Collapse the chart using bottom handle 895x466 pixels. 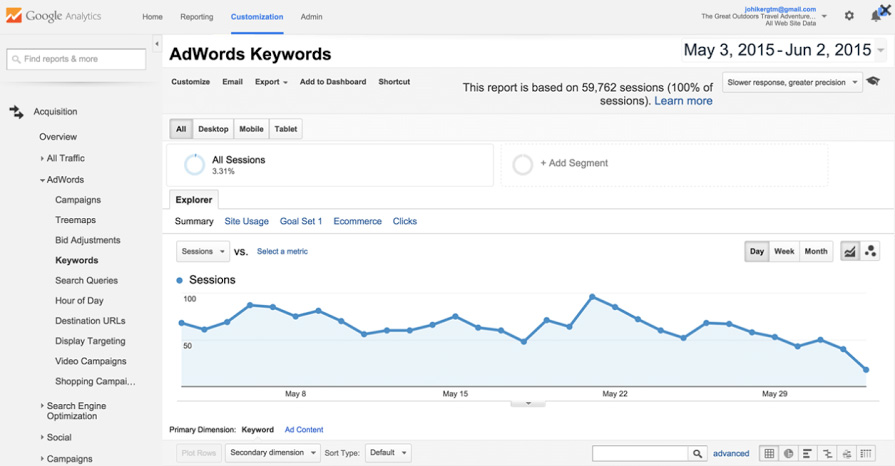click(528, 403)
